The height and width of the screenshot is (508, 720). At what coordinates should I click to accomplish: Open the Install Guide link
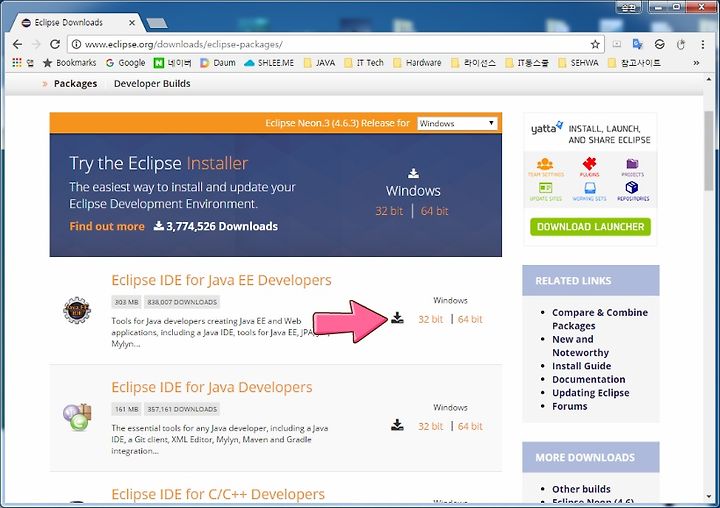(581, 366)
